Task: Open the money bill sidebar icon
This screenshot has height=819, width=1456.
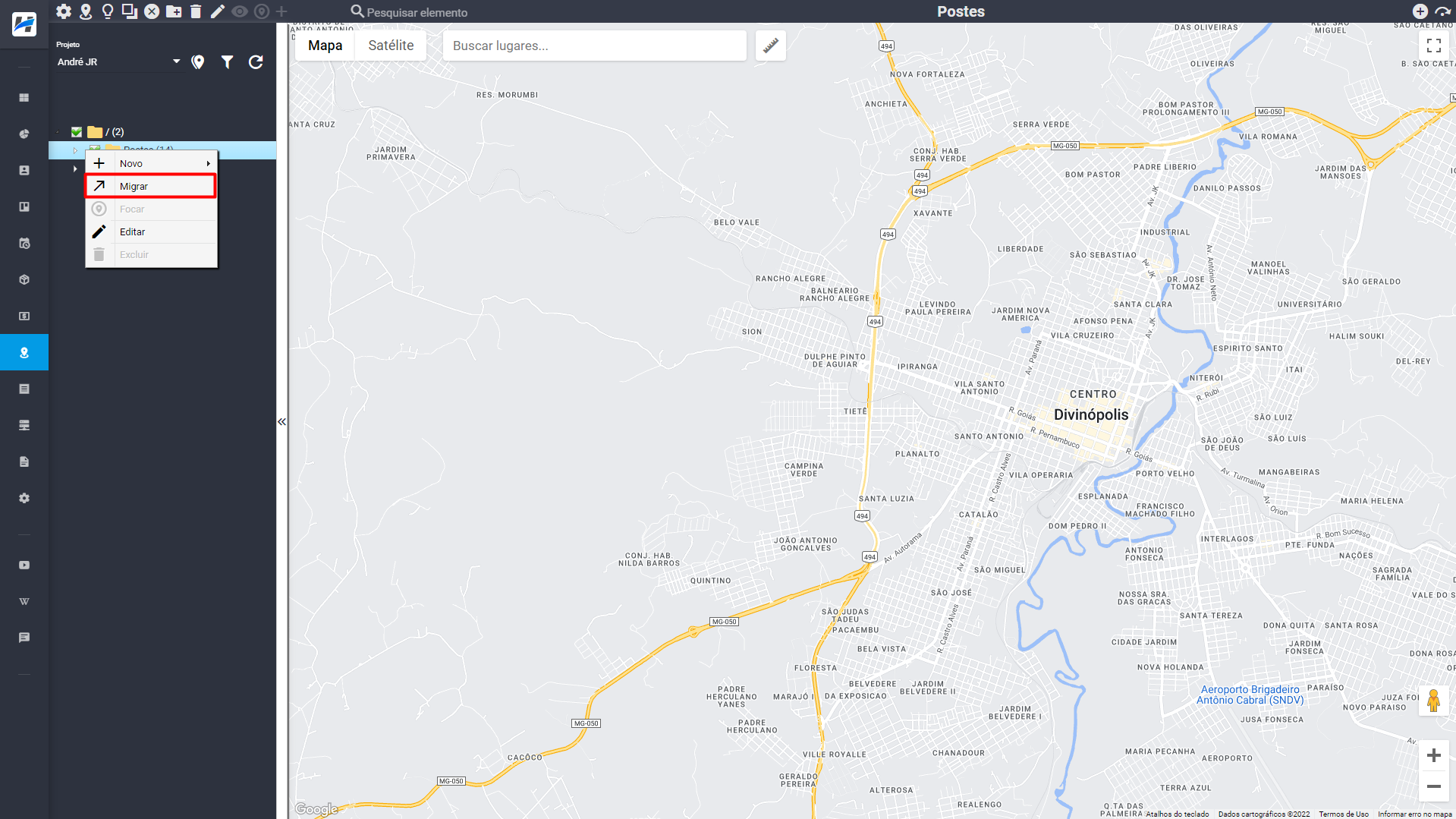Action: [24, 316]
